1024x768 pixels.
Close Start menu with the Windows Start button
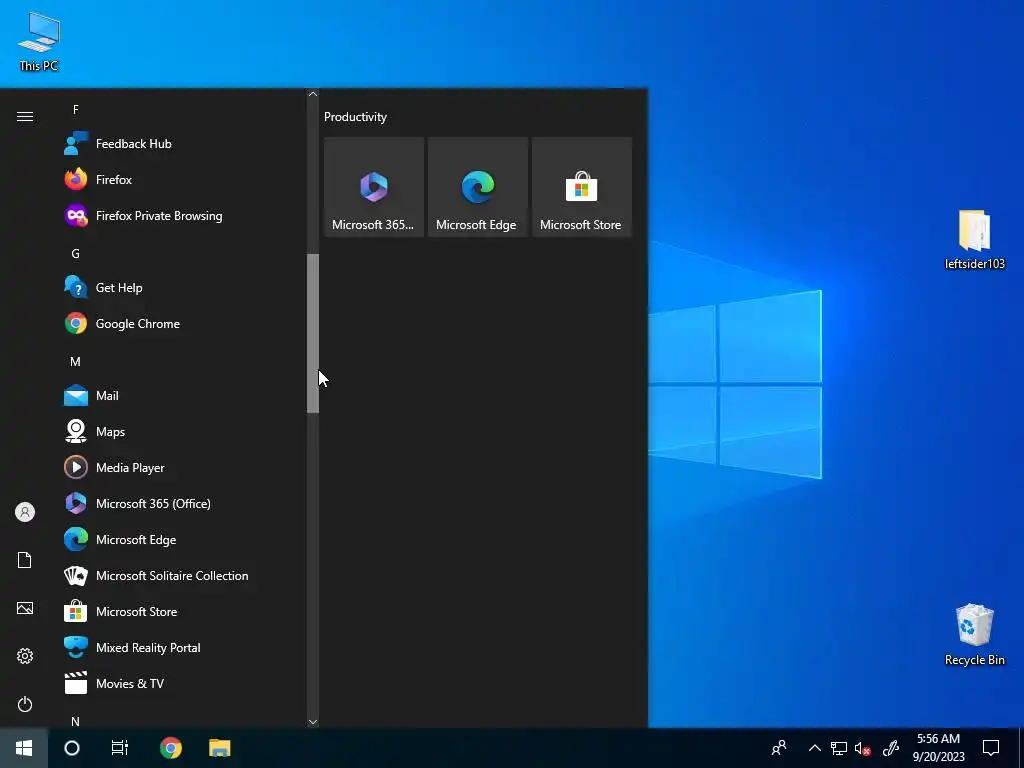click(x=24, y=748)
